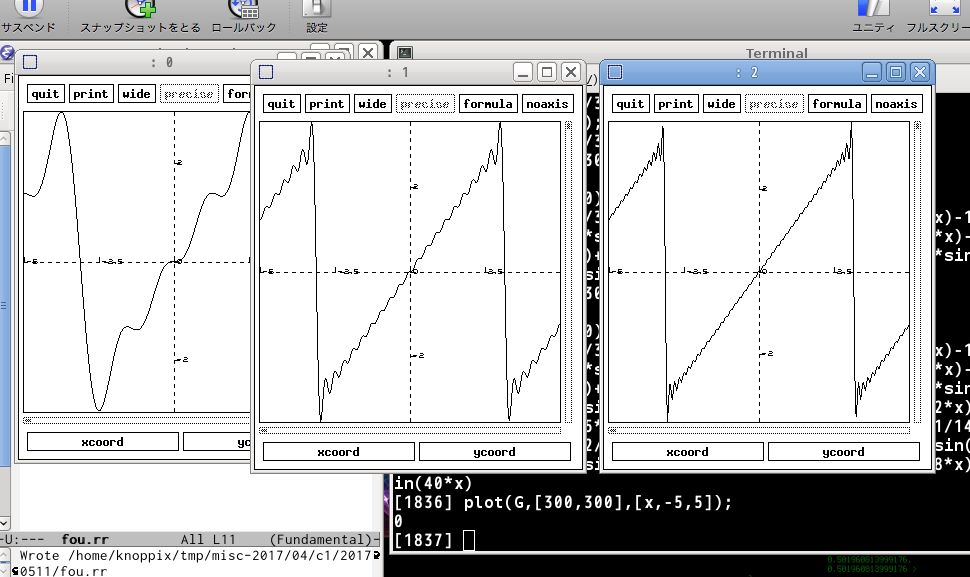
Task: Open window menu icon of plot window 1
Action: [x=266, y=72]
